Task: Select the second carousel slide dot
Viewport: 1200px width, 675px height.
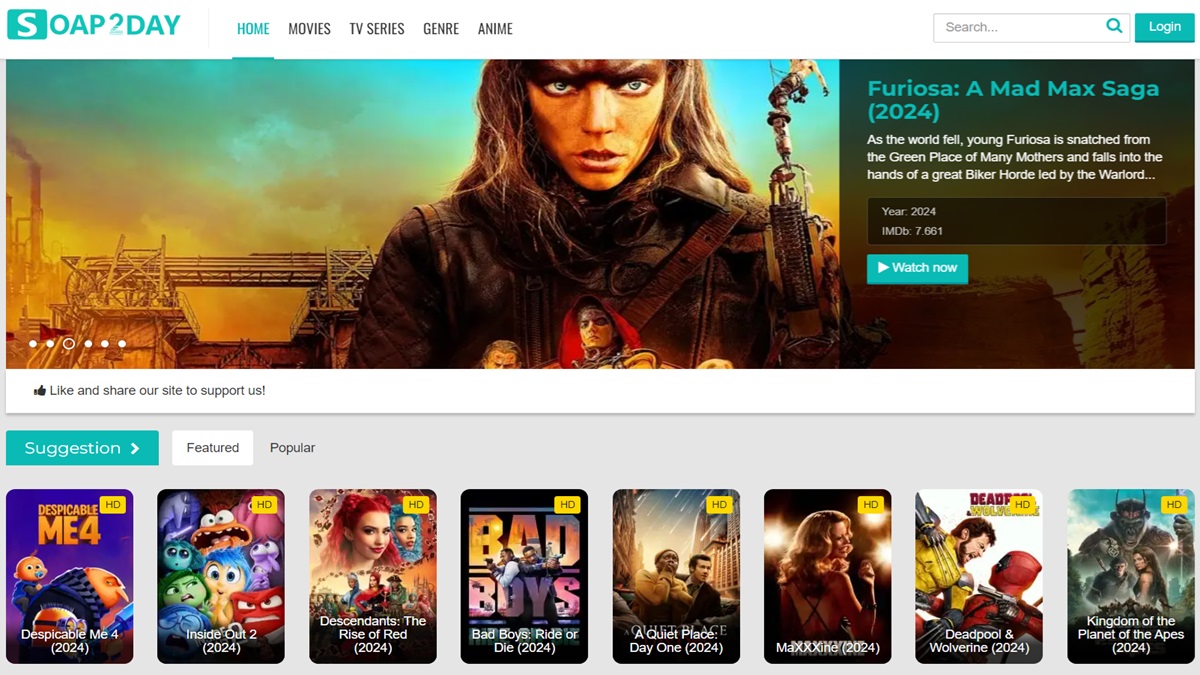Action: tap(50, 344)
